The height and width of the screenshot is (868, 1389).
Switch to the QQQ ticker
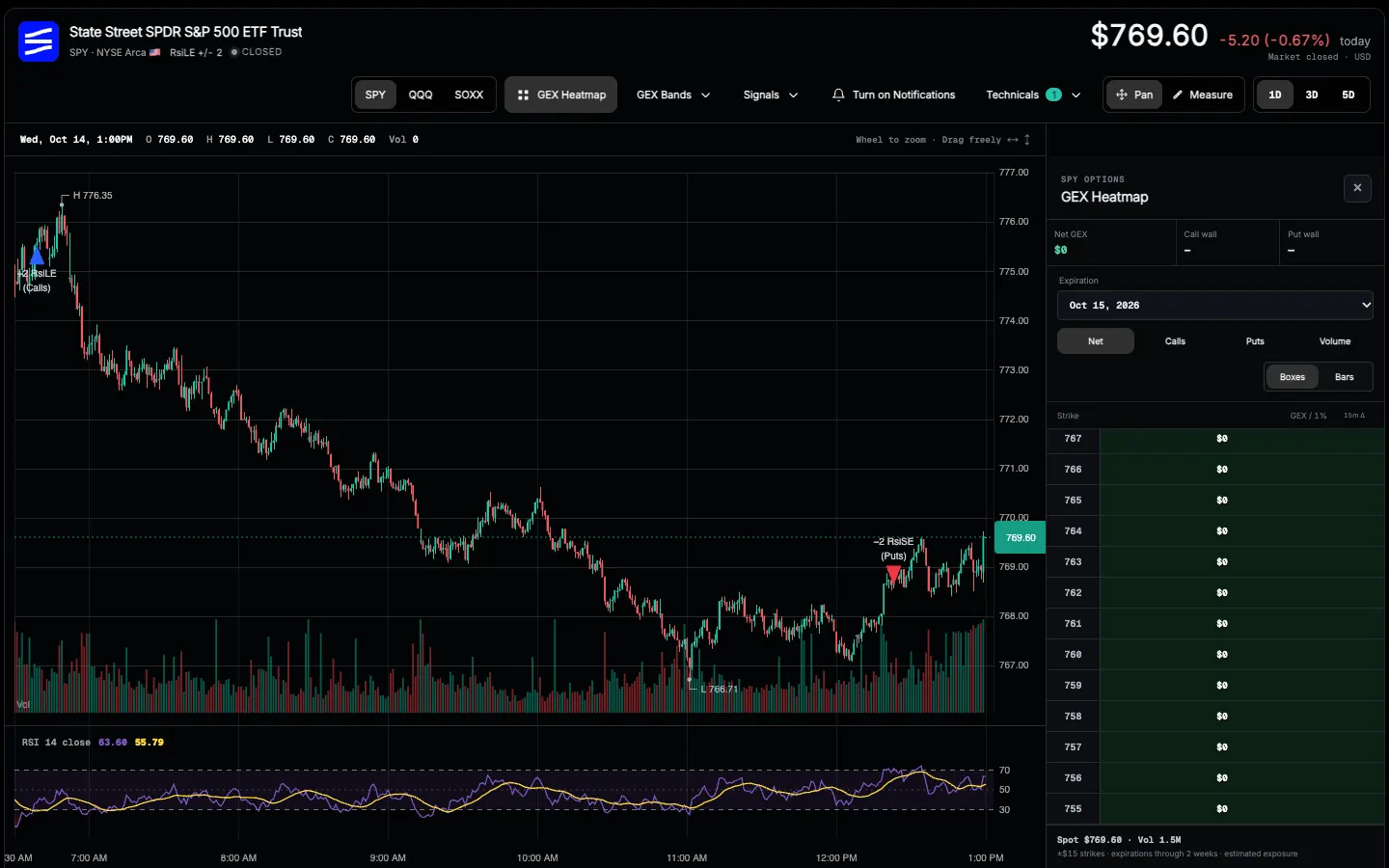[x=421, y=95]
